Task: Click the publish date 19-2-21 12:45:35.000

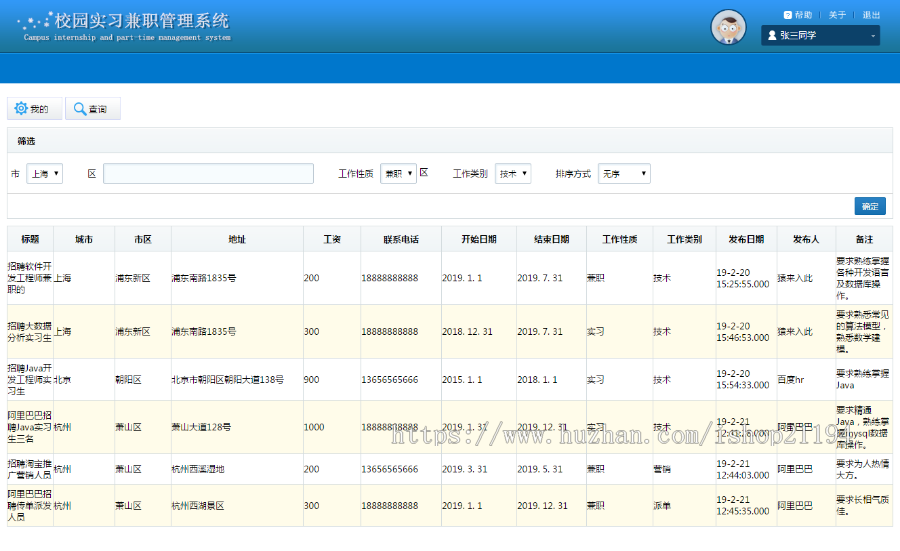Action: pyautogui.click(x=743, y=506)
